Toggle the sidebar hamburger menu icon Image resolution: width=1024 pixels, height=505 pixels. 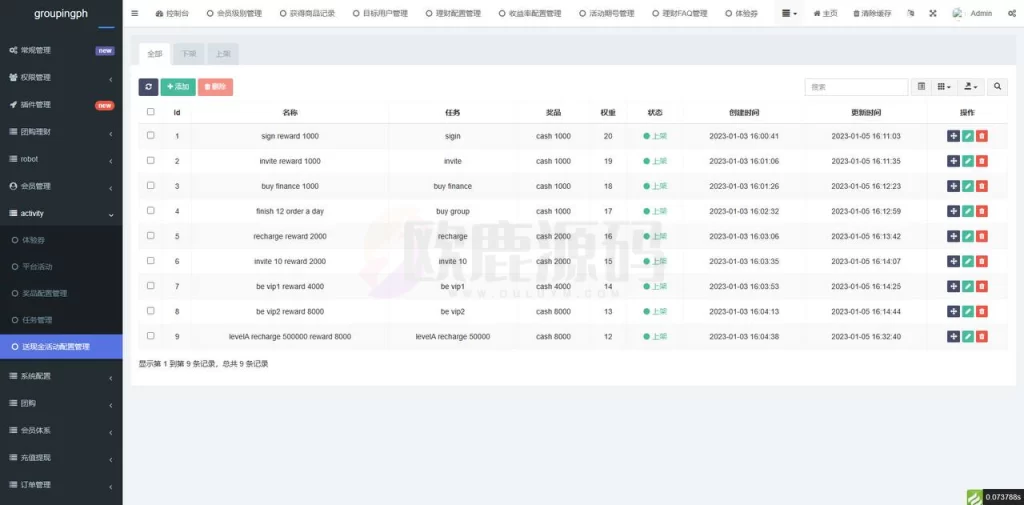135,13
